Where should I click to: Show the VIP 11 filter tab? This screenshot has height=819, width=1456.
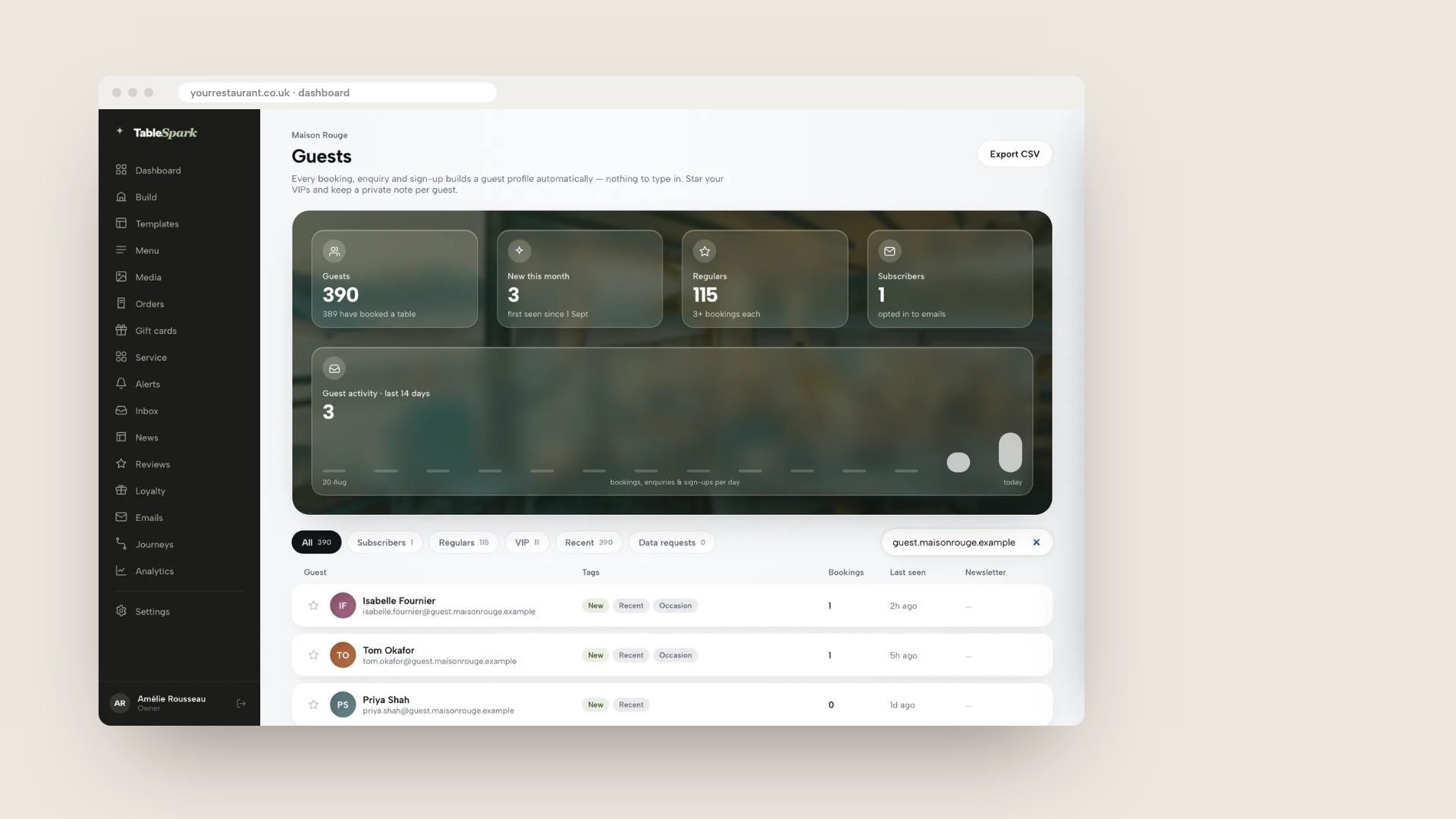(x=526, y=542)
